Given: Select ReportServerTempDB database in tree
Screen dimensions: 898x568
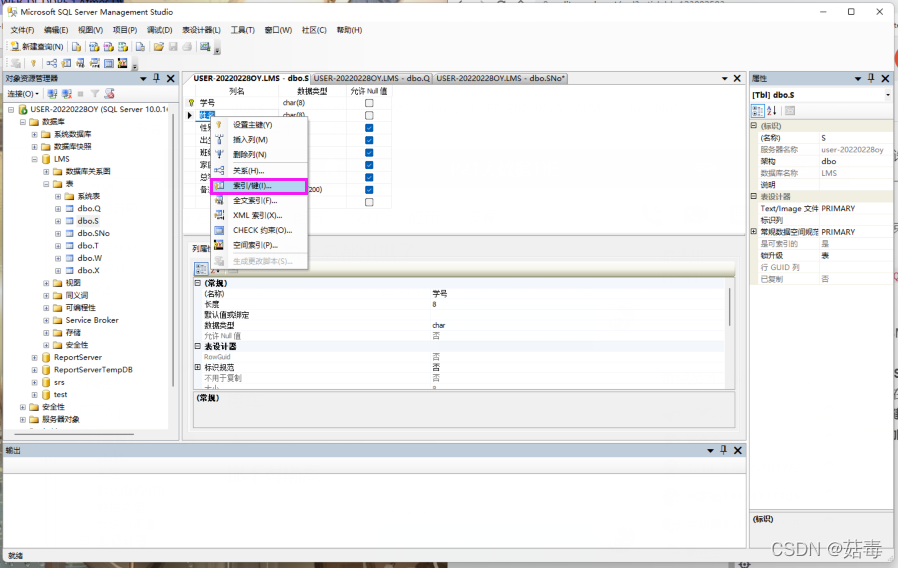Looking at the screenshot, I should pyautogui.click(x=93, y=370).
